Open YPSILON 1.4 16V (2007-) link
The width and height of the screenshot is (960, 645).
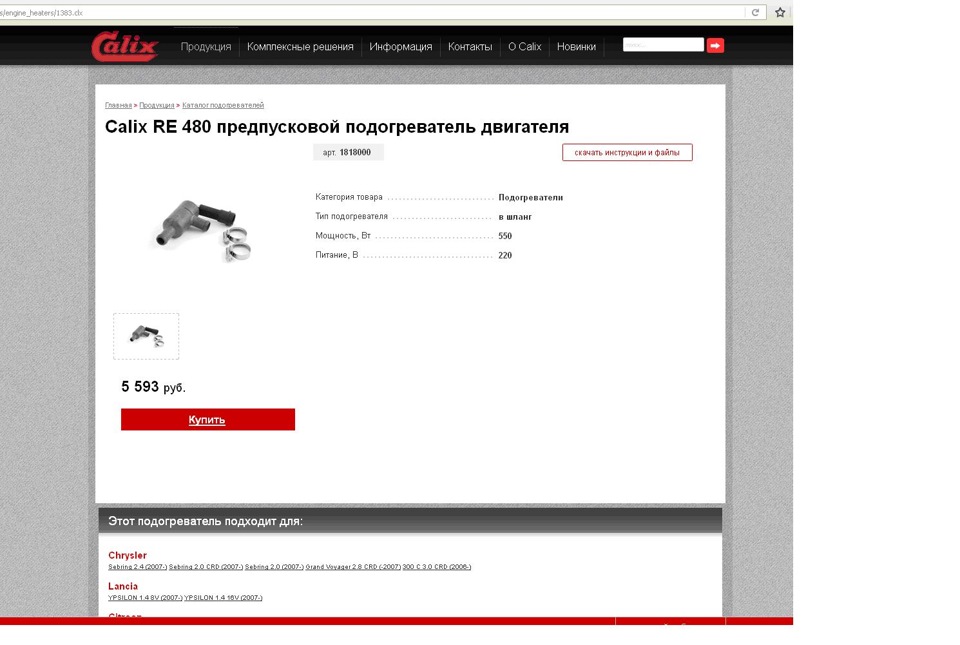click(223, 597)
